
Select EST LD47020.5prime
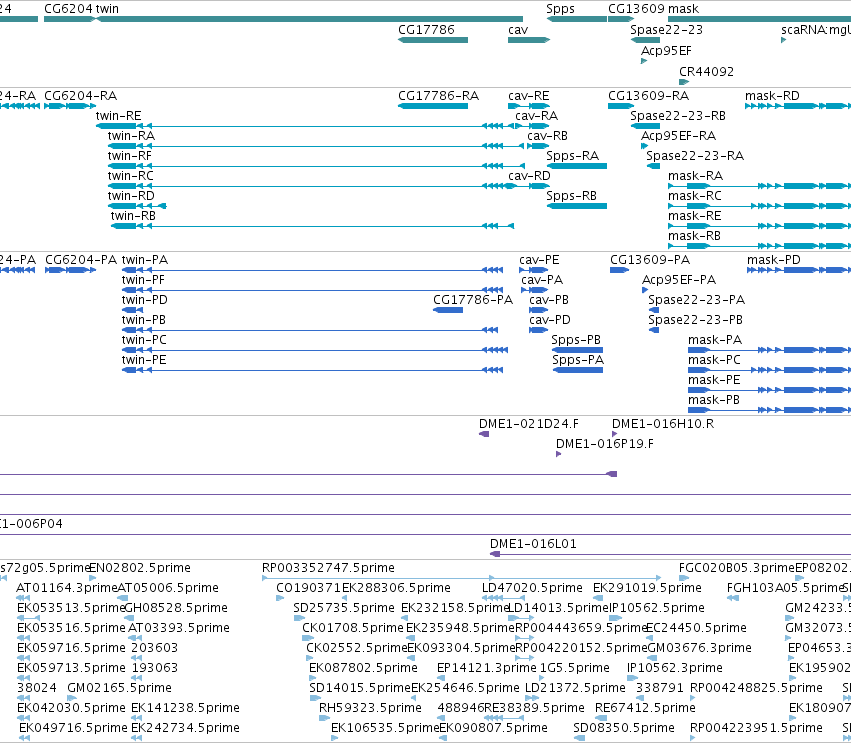coord(532,588)
